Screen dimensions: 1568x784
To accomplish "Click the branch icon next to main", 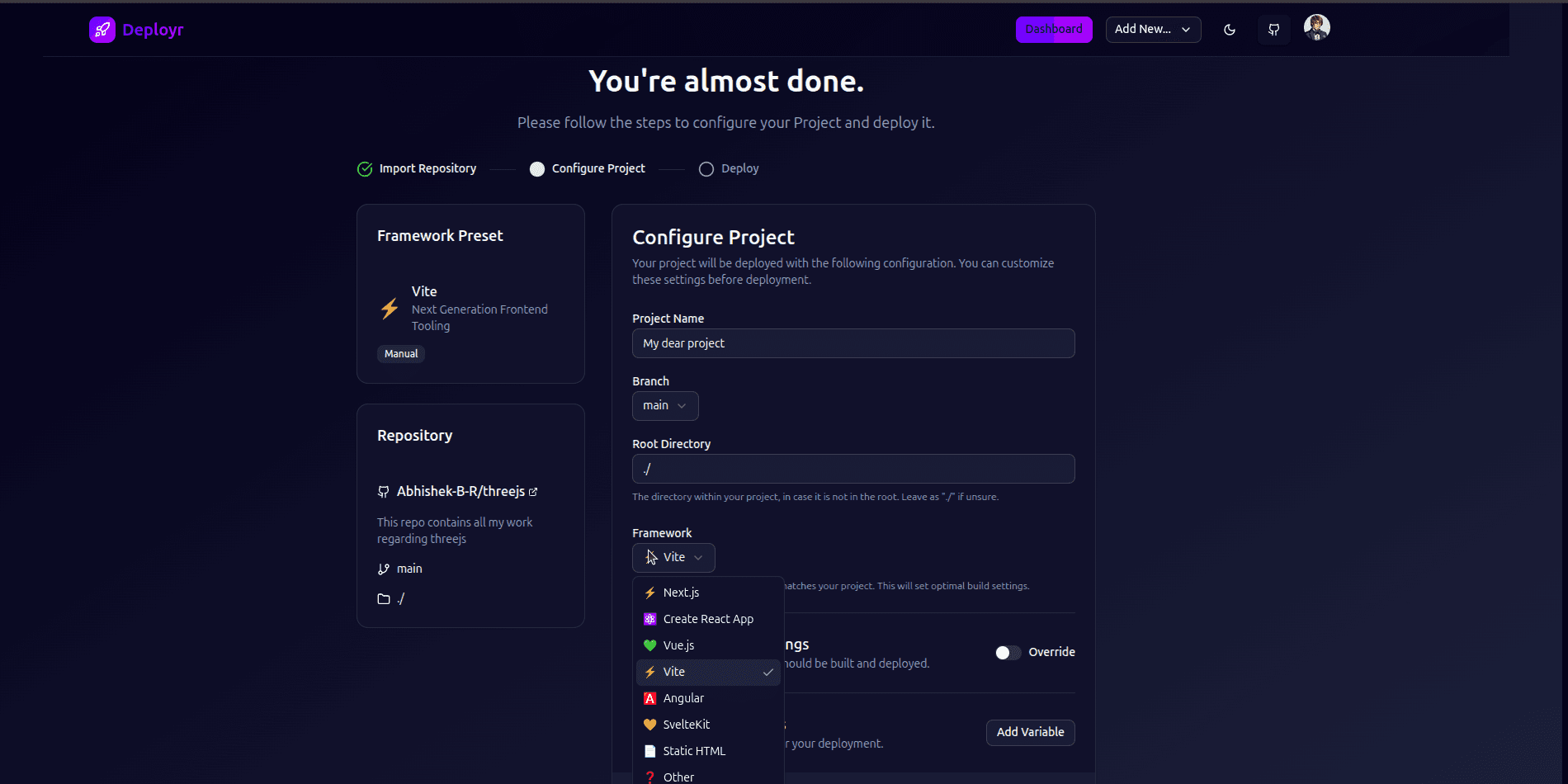I will 383,569.
